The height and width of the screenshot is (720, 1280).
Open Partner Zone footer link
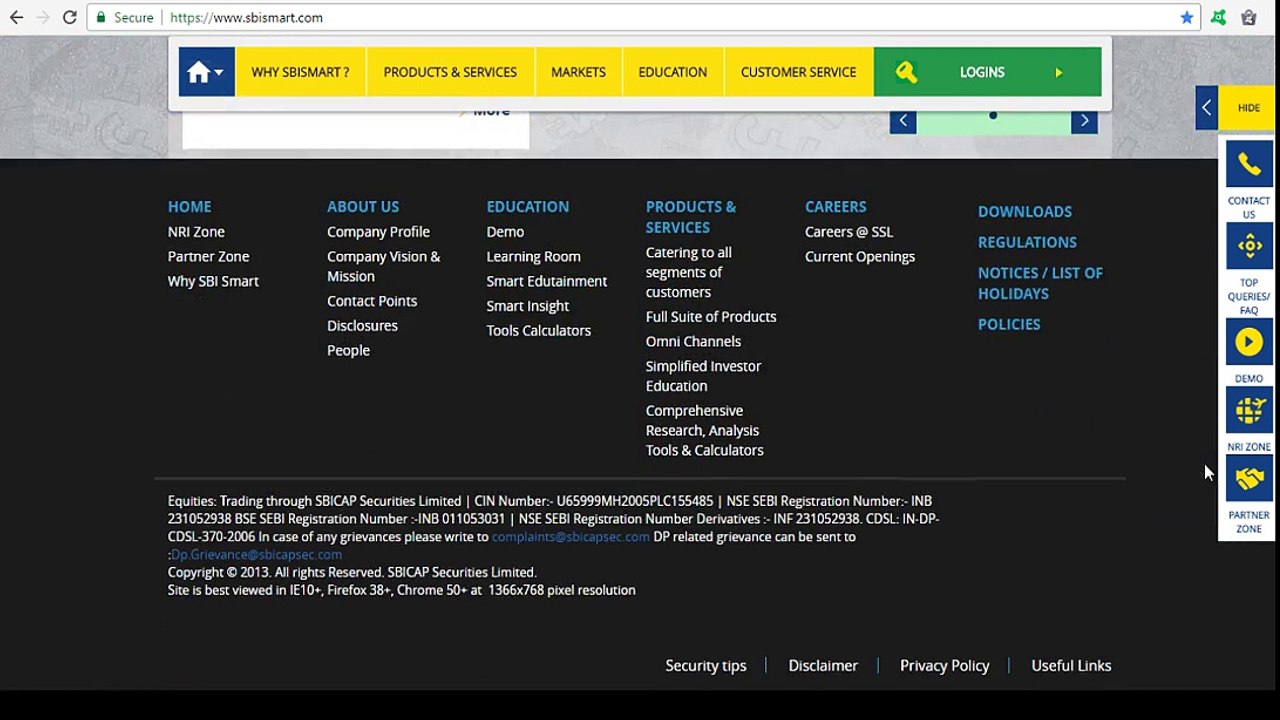(x=208, y=257)
